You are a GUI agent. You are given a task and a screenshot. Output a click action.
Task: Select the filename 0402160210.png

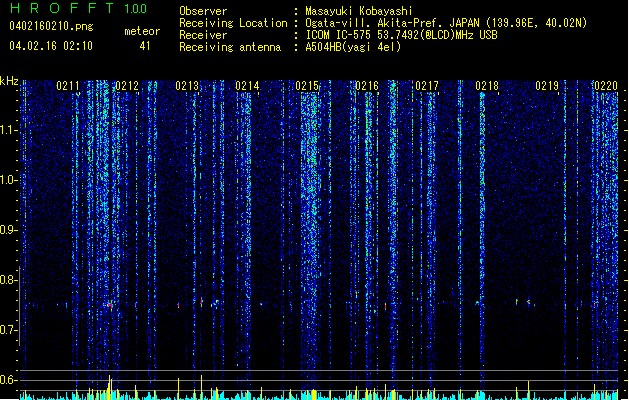click(51, 26)
